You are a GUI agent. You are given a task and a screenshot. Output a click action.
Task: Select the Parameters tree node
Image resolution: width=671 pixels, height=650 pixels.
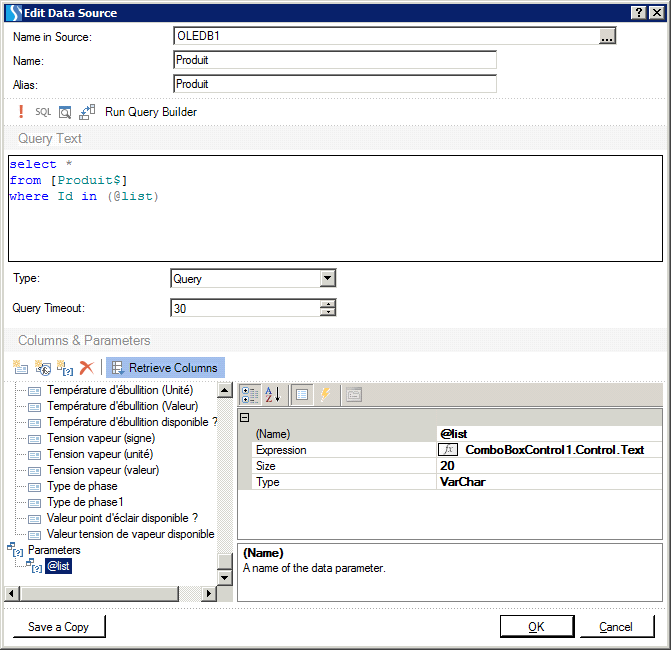54,550
